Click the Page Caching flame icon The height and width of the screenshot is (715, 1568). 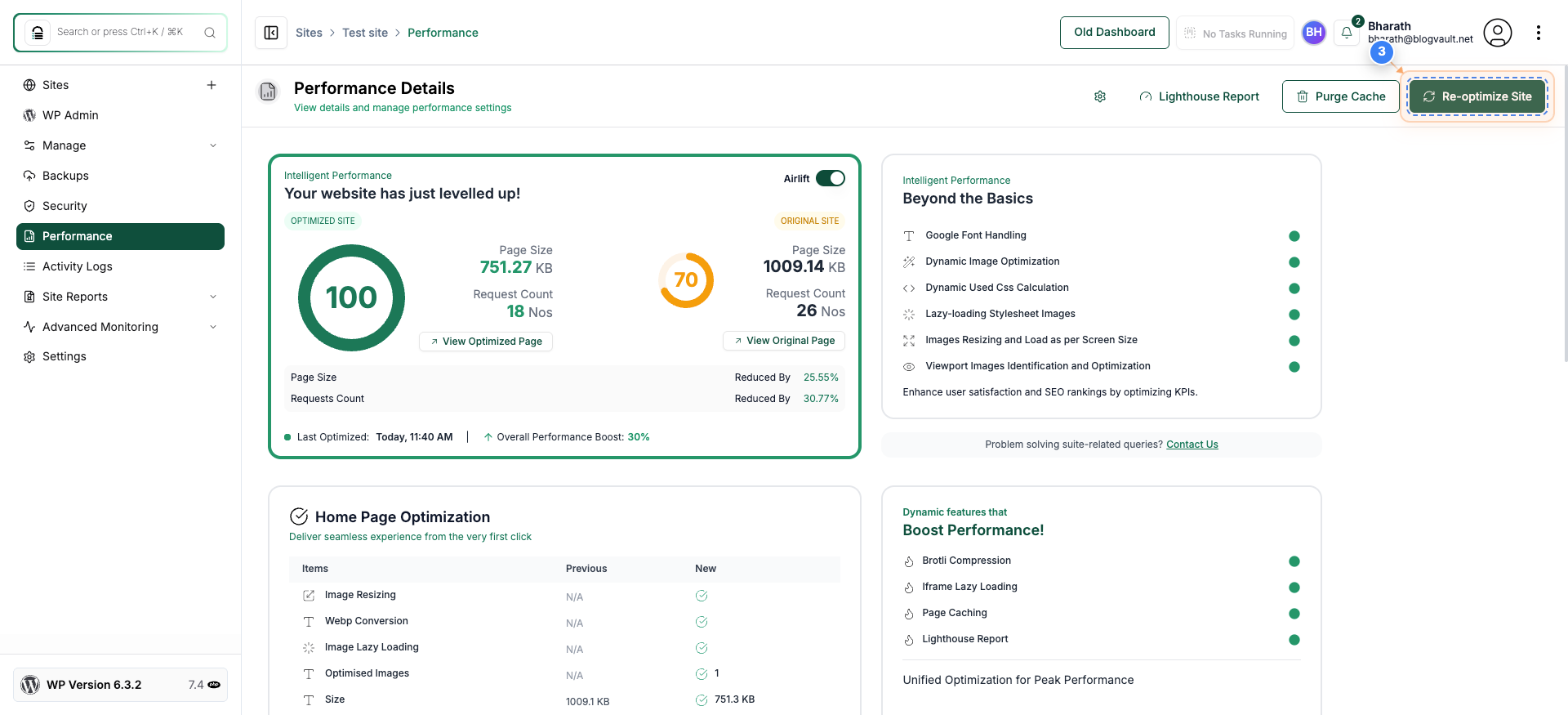tap(909, 614)
